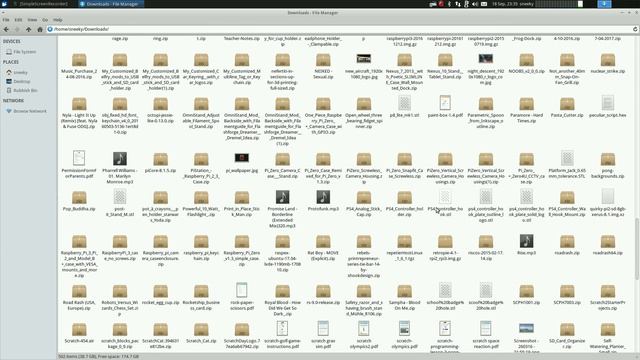Viewport: 640px width, 360px height.
Task: Select the new_aircraft_1920x1080 jpg thumbnail
Action: (364, 58)
